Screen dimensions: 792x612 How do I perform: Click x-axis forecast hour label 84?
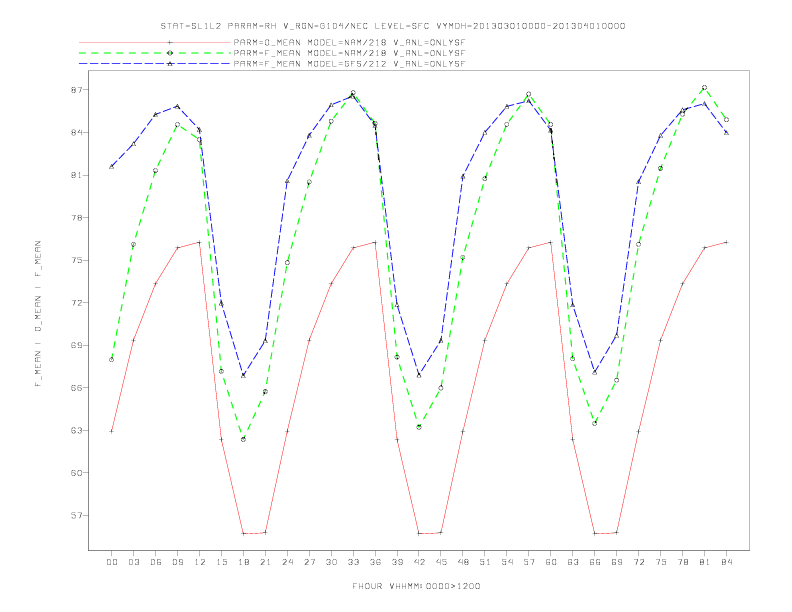(x=727, y=562)
